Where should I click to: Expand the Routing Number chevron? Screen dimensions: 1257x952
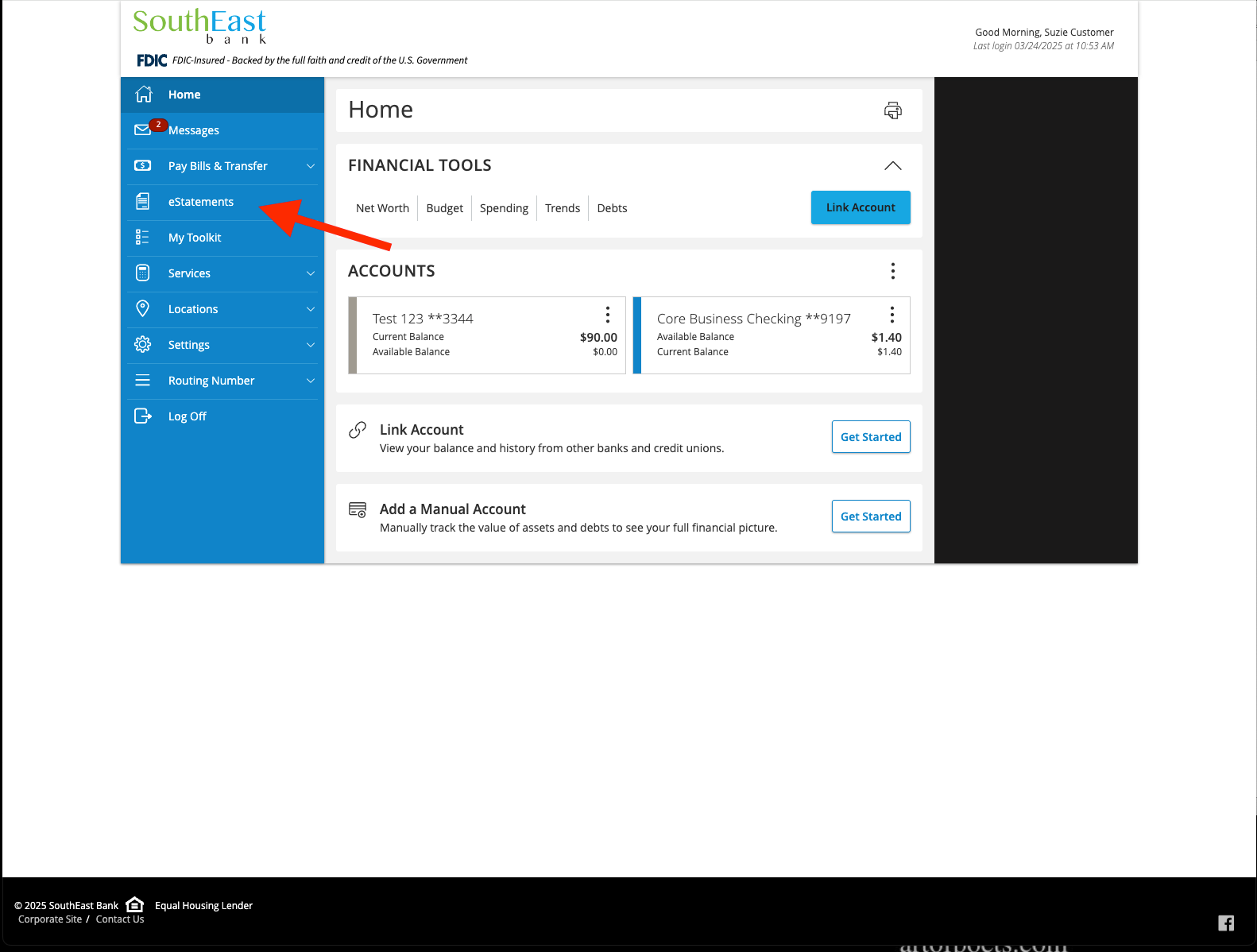click(x=311, y=381)
